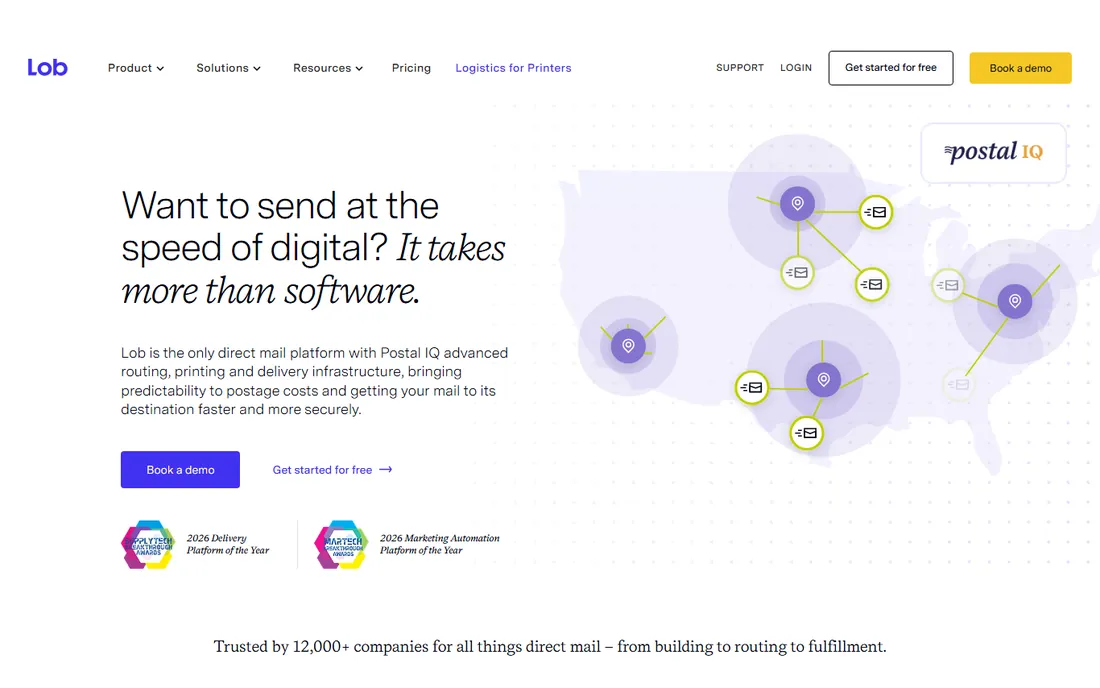Click 2026 Marketing Automation Platform of the Year text

(439, 544)
